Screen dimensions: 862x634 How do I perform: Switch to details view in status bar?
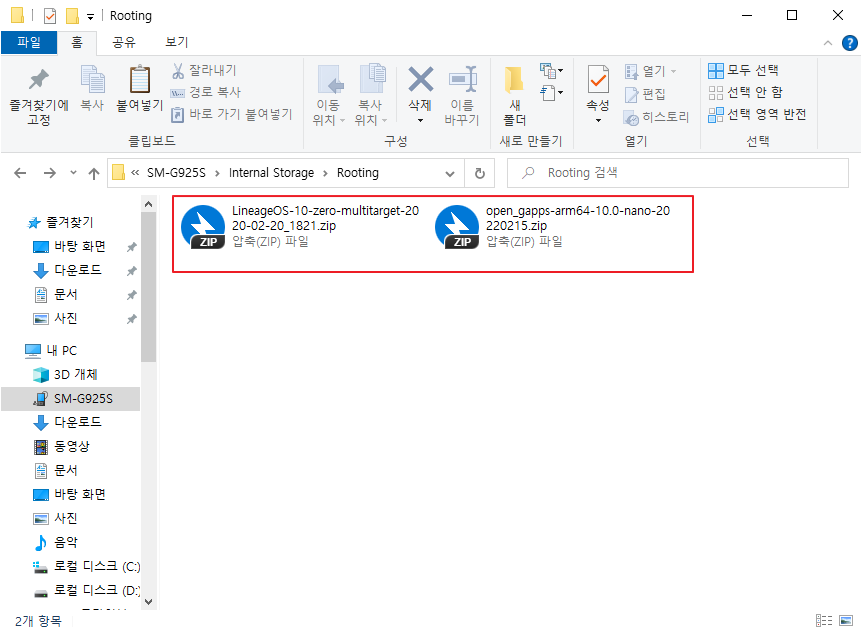(824, 621)
